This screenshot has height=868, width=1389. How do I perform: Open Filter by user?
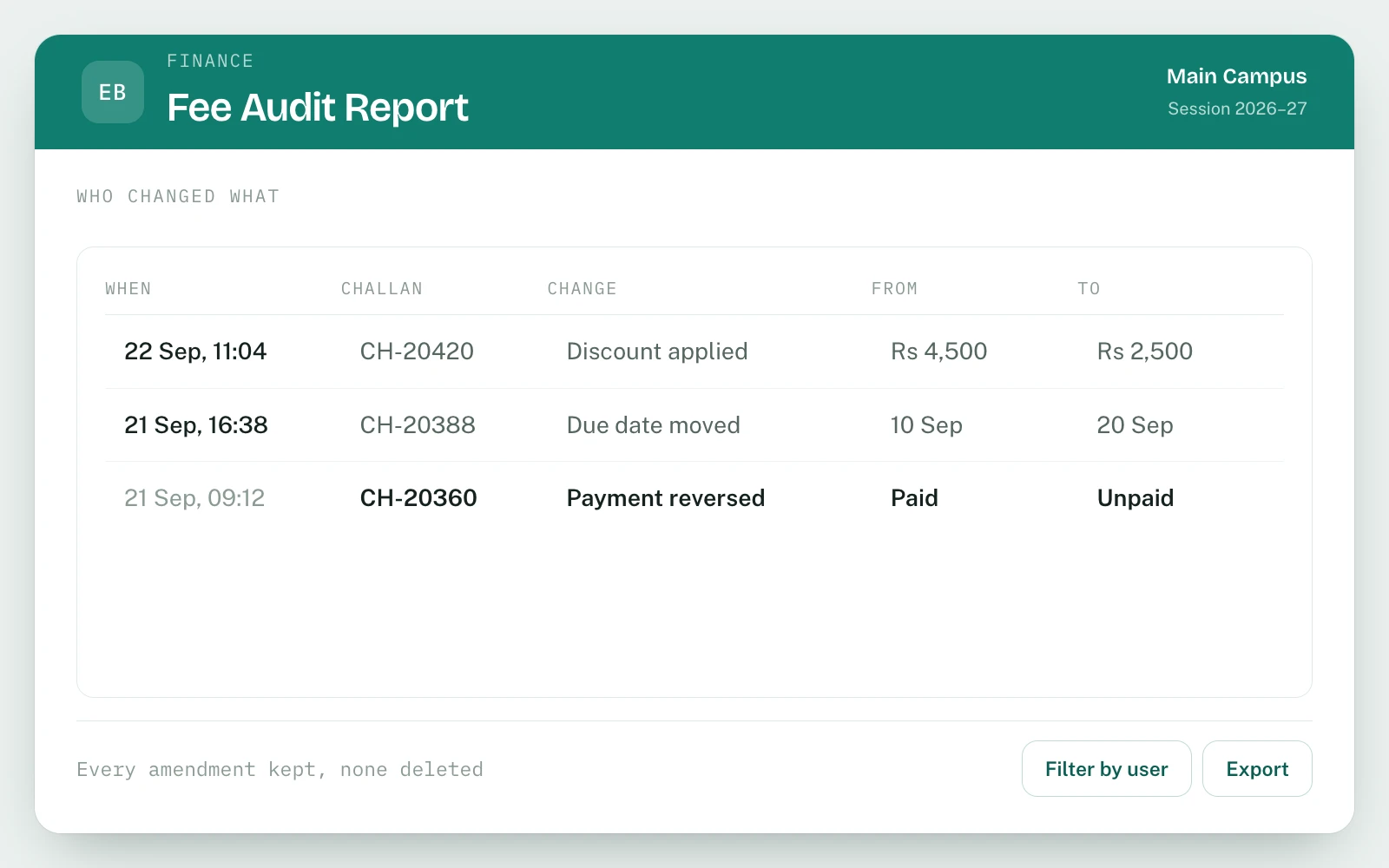point(1106,768)
